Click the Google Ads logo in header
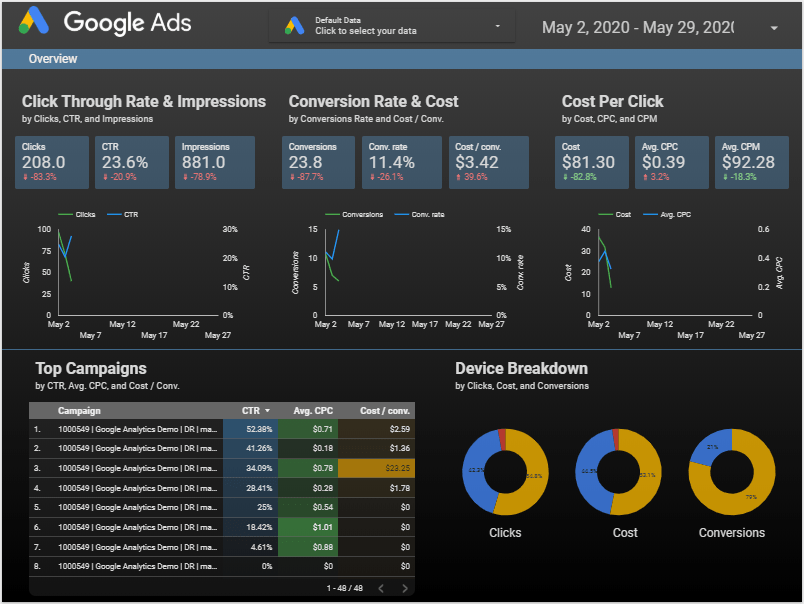 pyautogui.click(x=105, y=22)
